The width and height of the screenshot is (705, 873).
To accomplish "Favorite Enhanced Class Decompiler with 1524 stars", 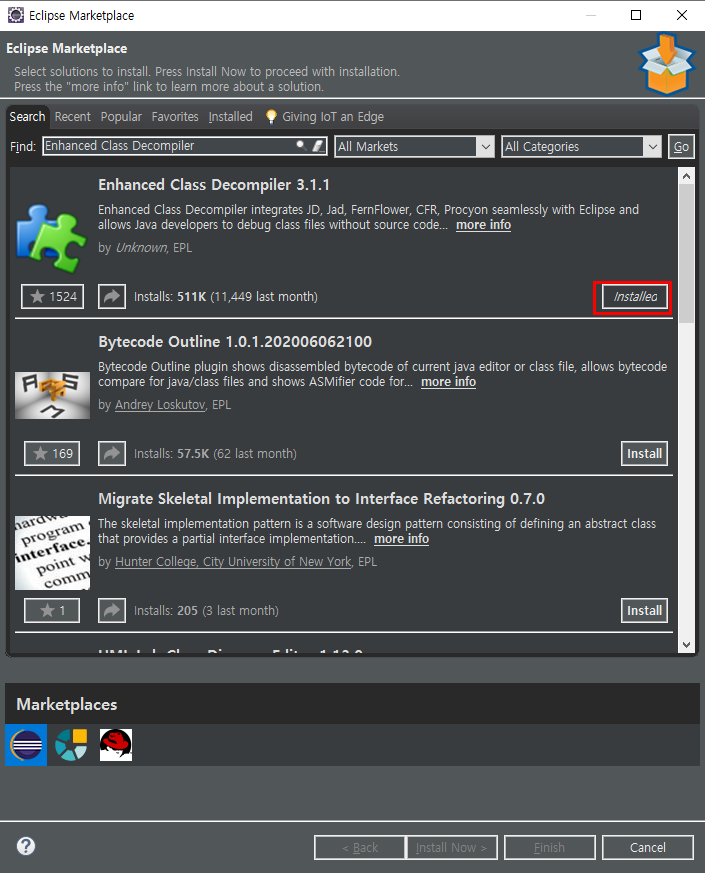I will pyautogui.click(x=53, y=296).
